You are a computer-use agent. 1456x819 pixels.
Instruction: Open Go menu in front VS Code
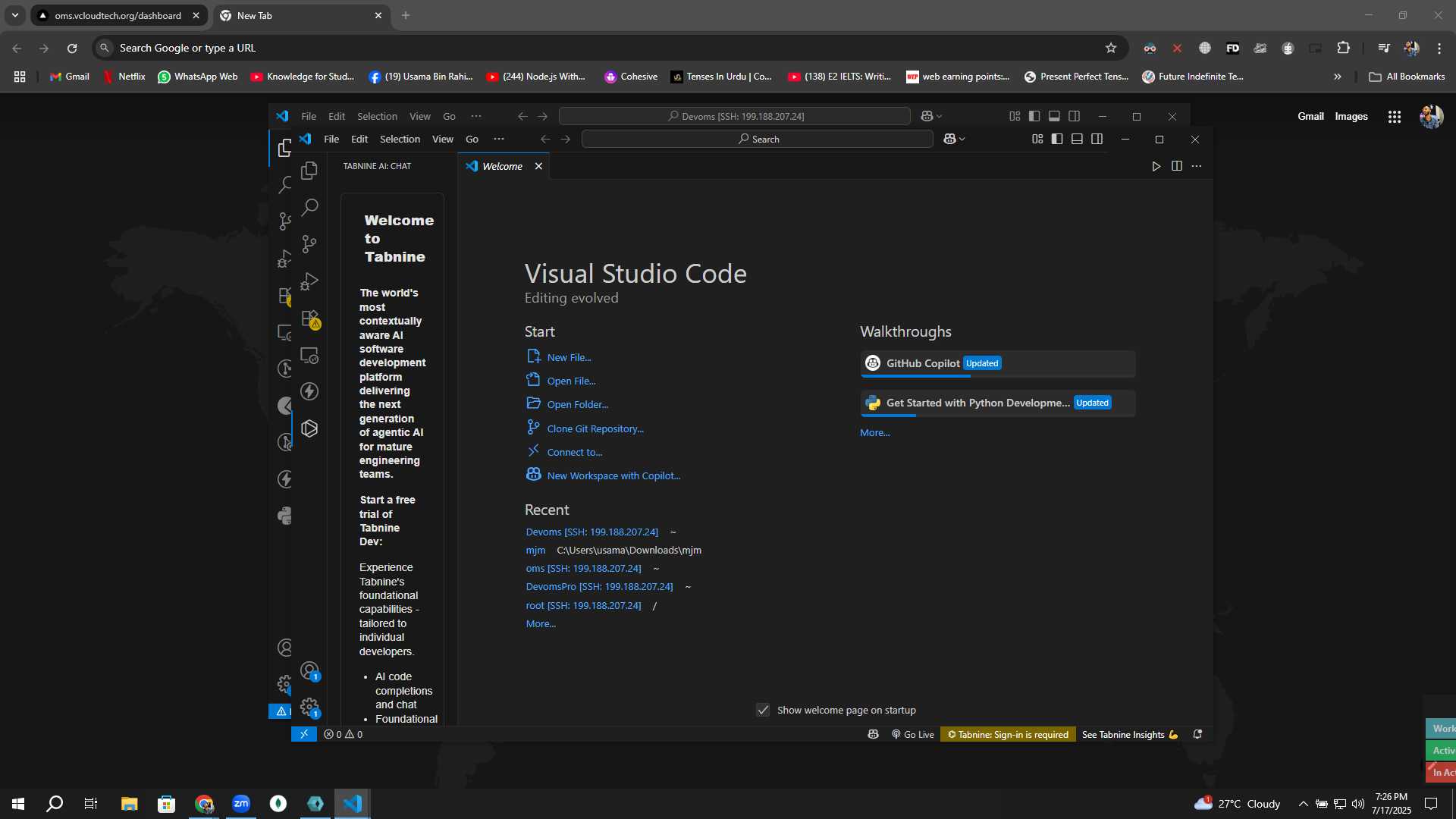click(x=472, y=139)
